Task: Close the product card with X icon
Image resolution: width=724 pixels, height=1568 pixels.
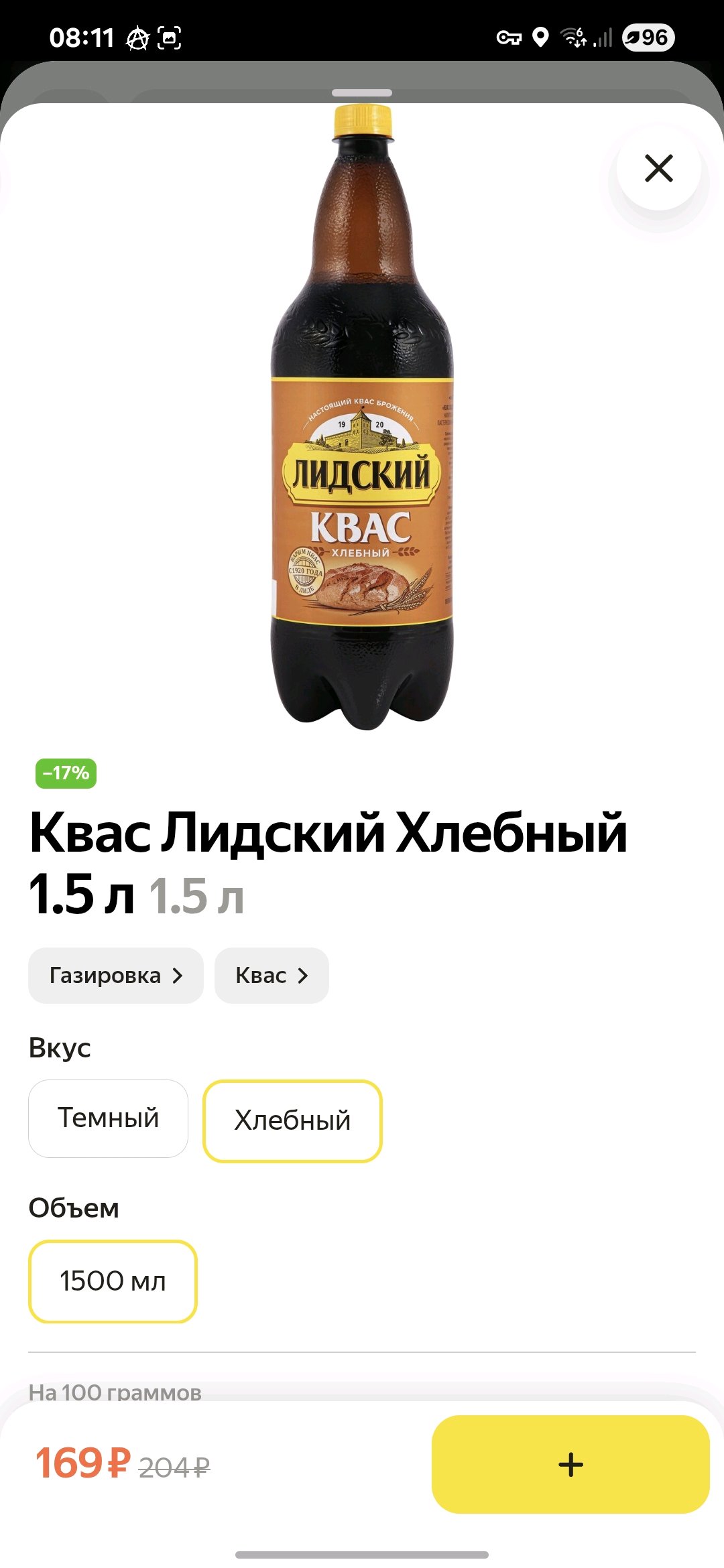Action: [659, 168]
